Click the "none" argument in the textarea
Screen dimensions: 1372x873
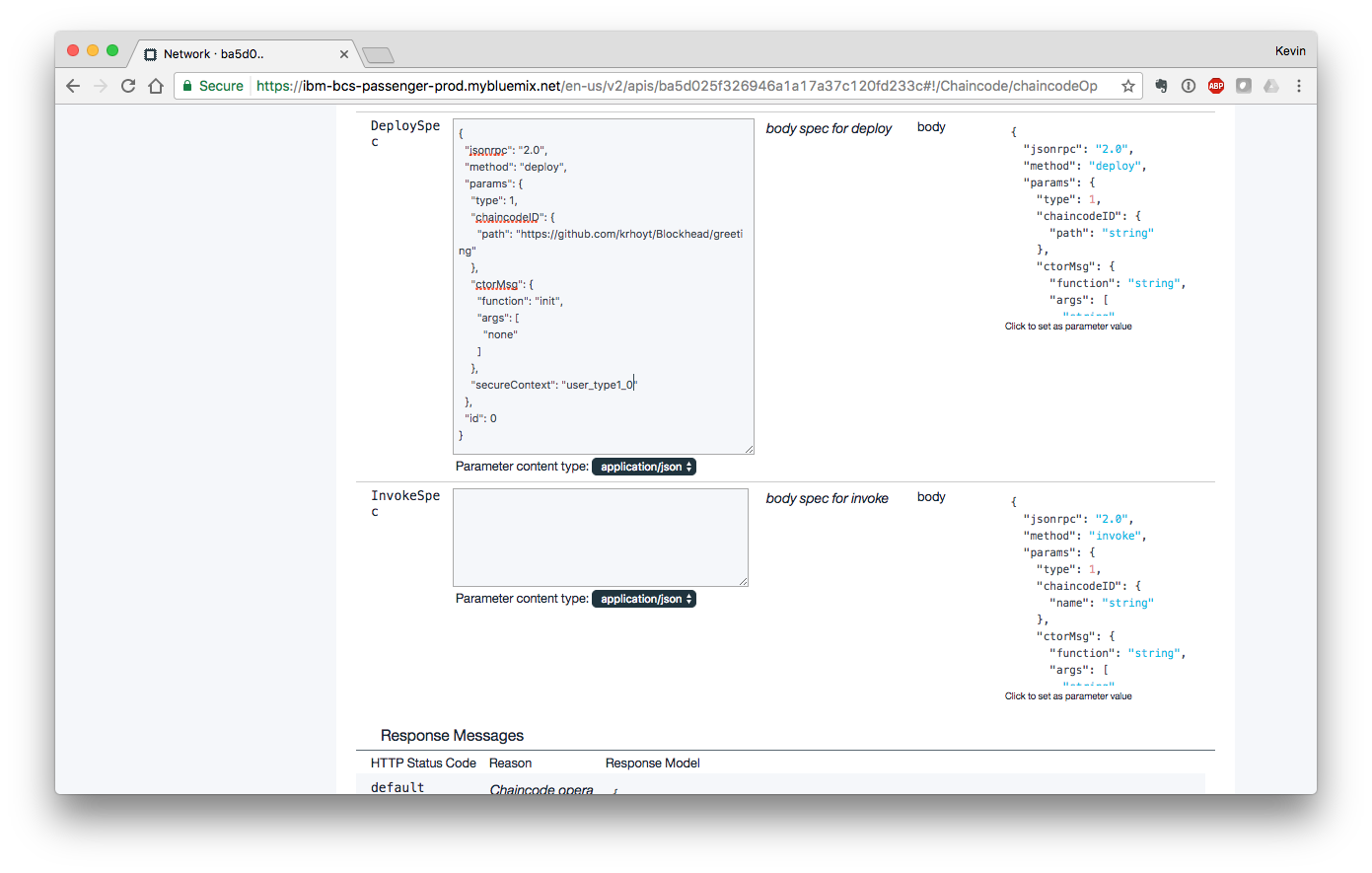click(500, 334)
